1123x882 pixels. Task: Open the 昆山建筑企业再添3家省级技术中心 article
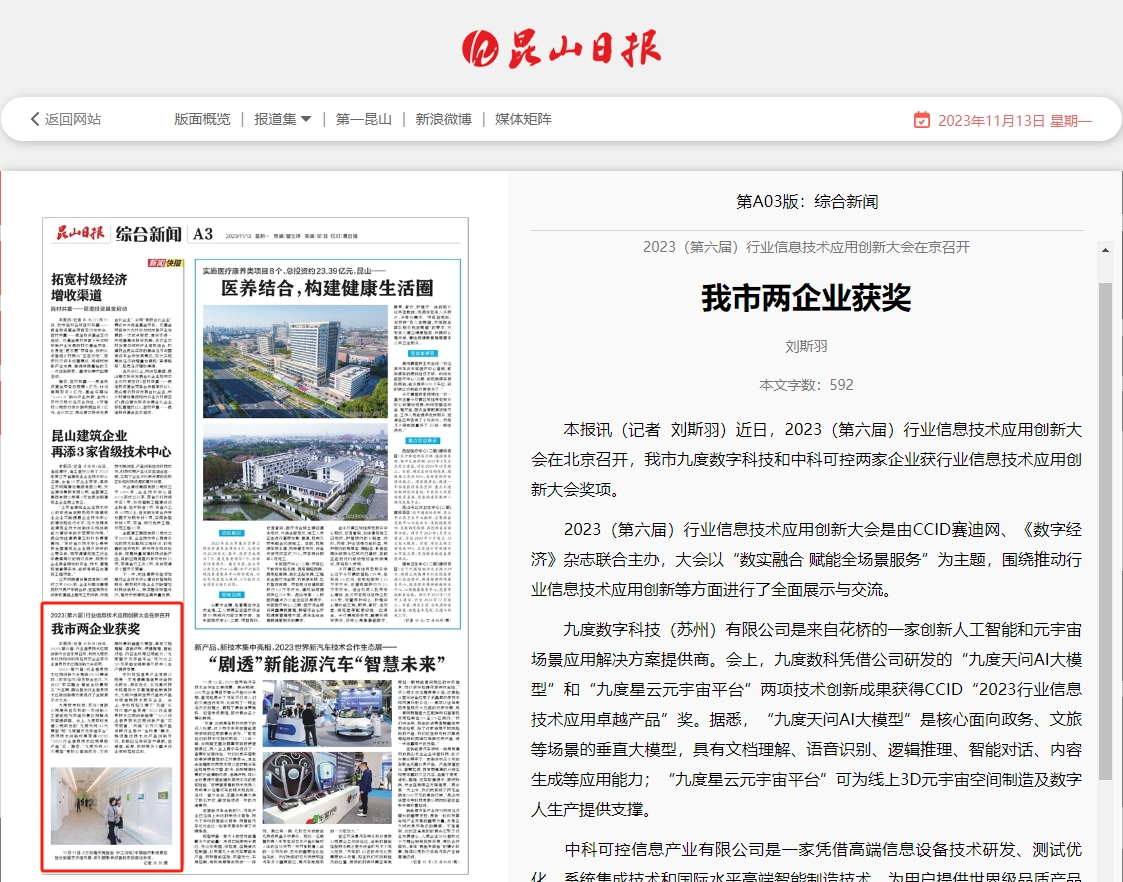pos(111,444)
